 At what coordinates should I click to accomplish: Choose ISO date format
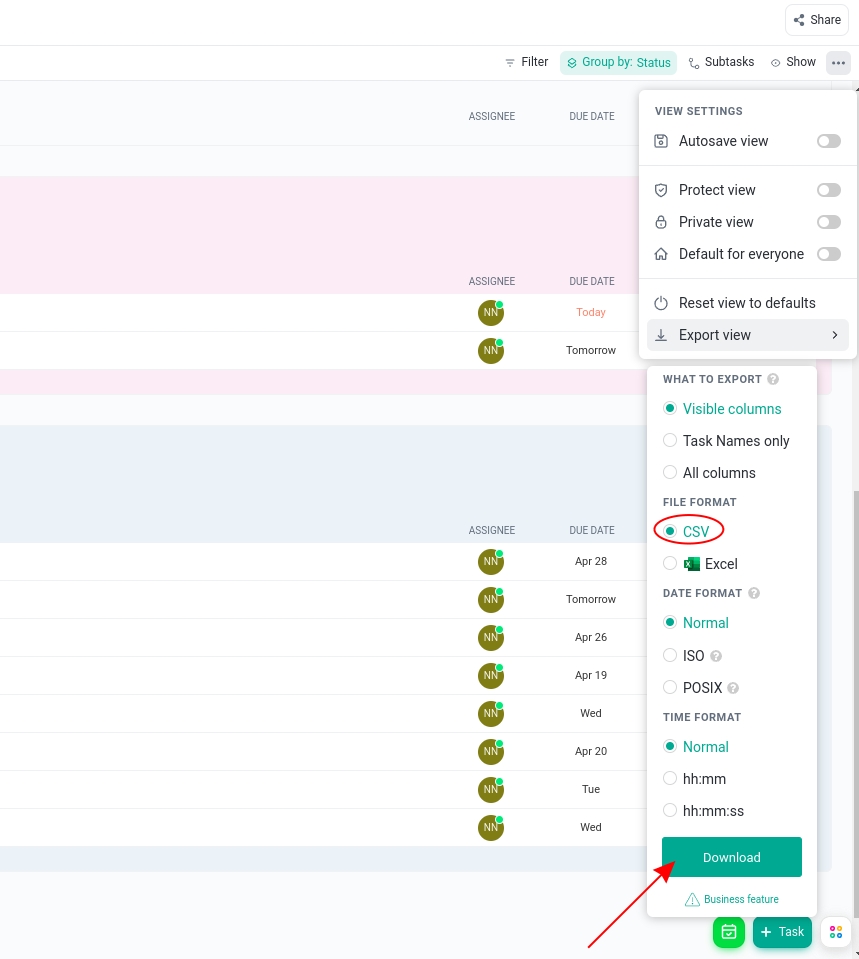coord(670,655)
